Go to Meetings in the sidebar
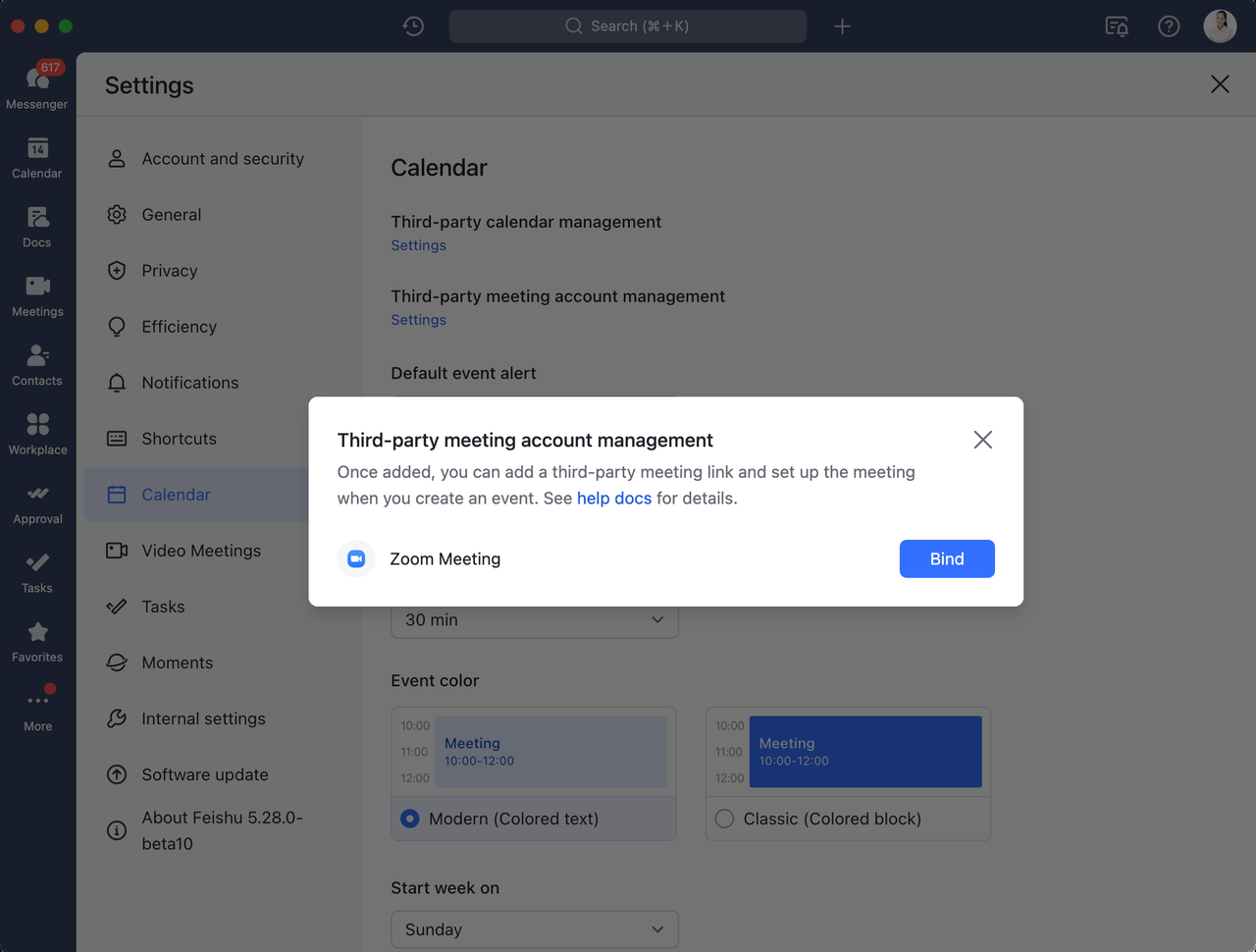The height and width of the screenshot is (952, 1256). 37,295
